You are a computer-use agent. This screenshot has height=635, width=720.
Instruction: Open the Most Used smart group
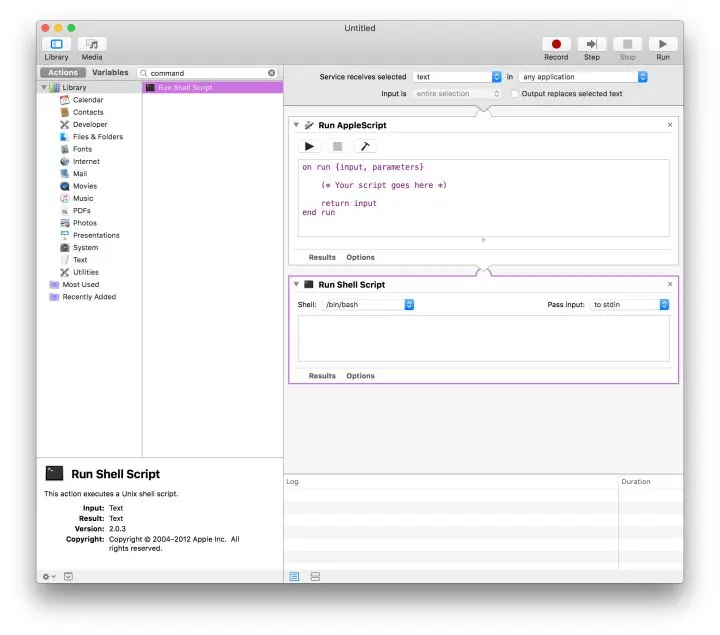tap(80, 285)
